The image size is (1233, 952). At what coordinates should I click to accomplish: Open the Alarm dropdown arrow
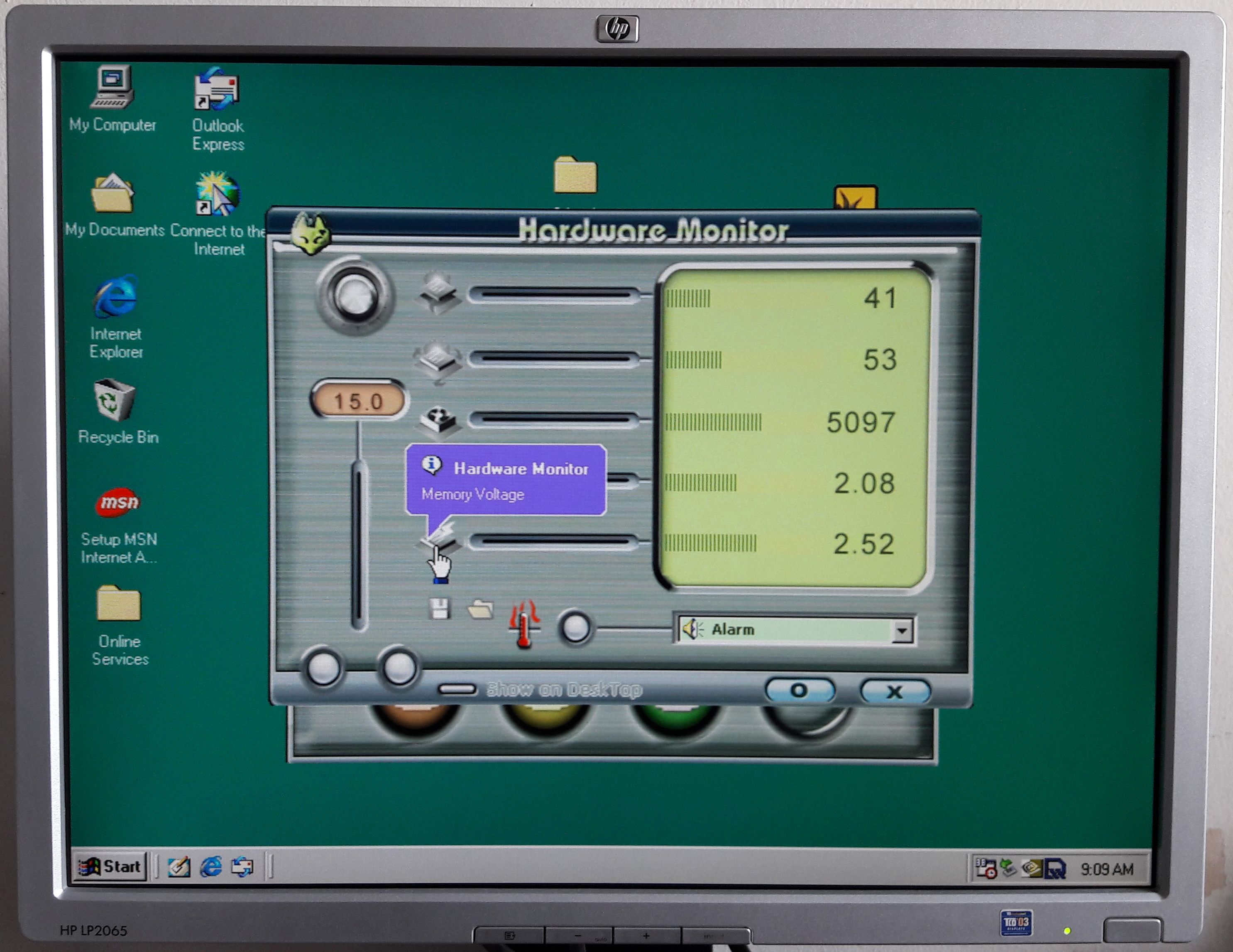[902, 630]
